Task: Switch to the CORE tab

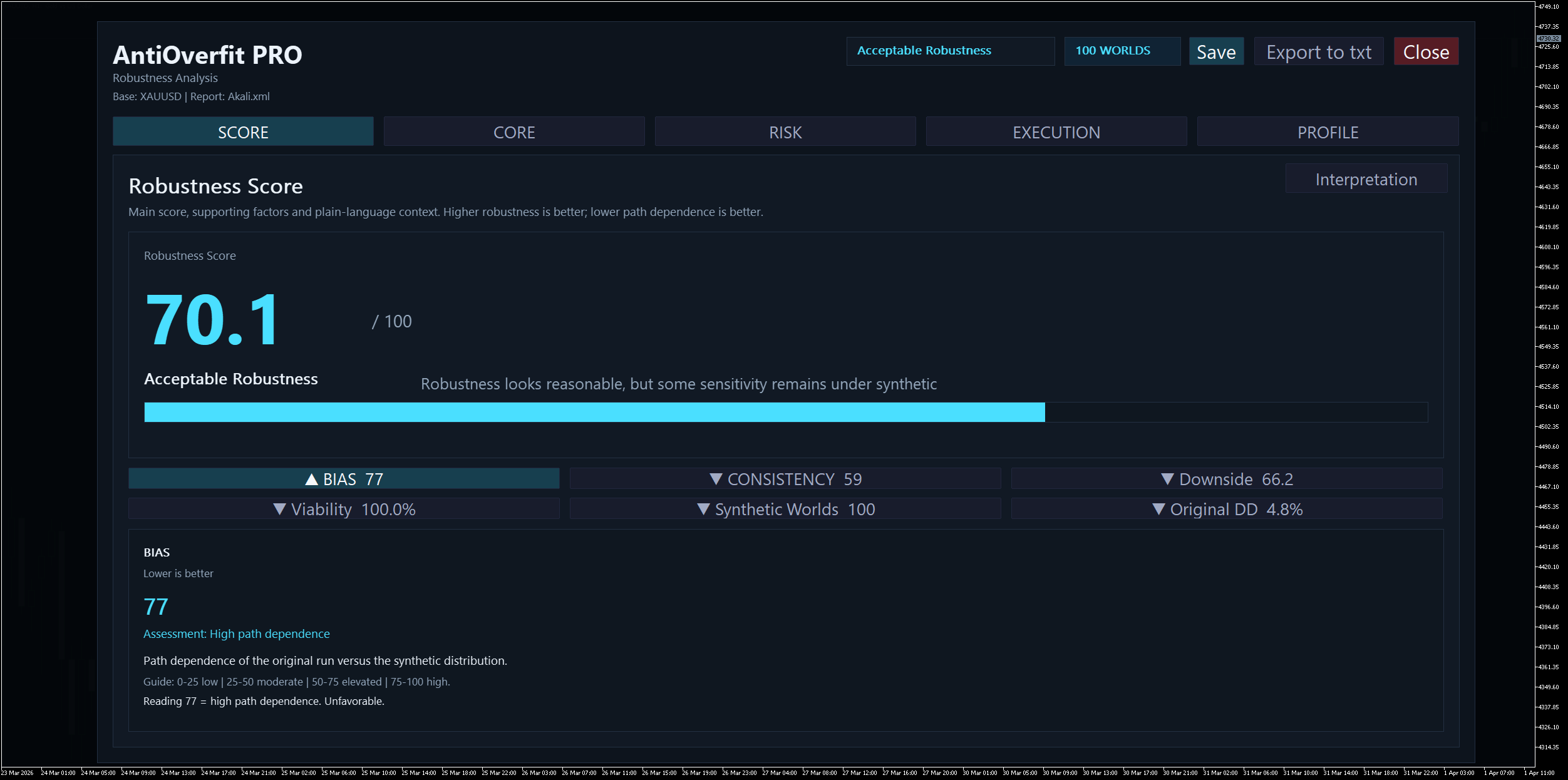Action: coord(513,132)
